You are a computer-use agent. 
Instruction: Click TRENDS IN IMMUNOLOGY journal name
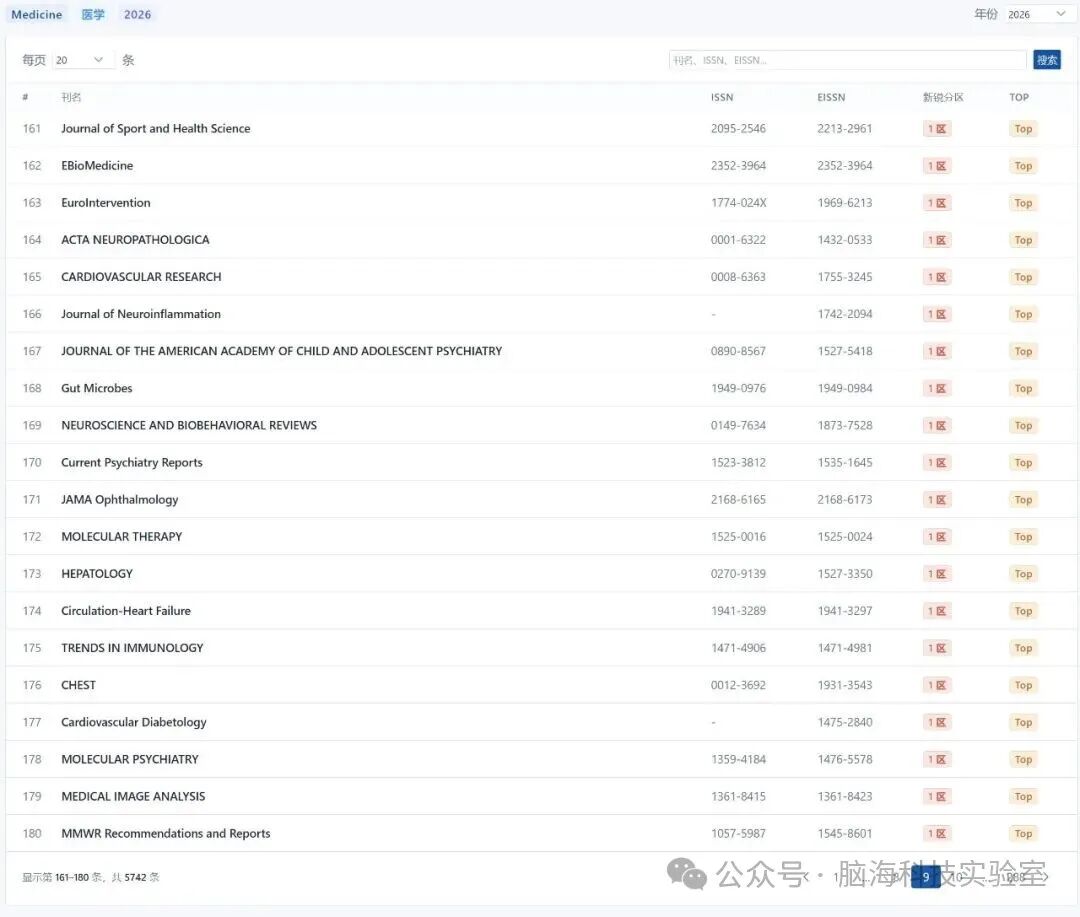(x=132, y=648)
